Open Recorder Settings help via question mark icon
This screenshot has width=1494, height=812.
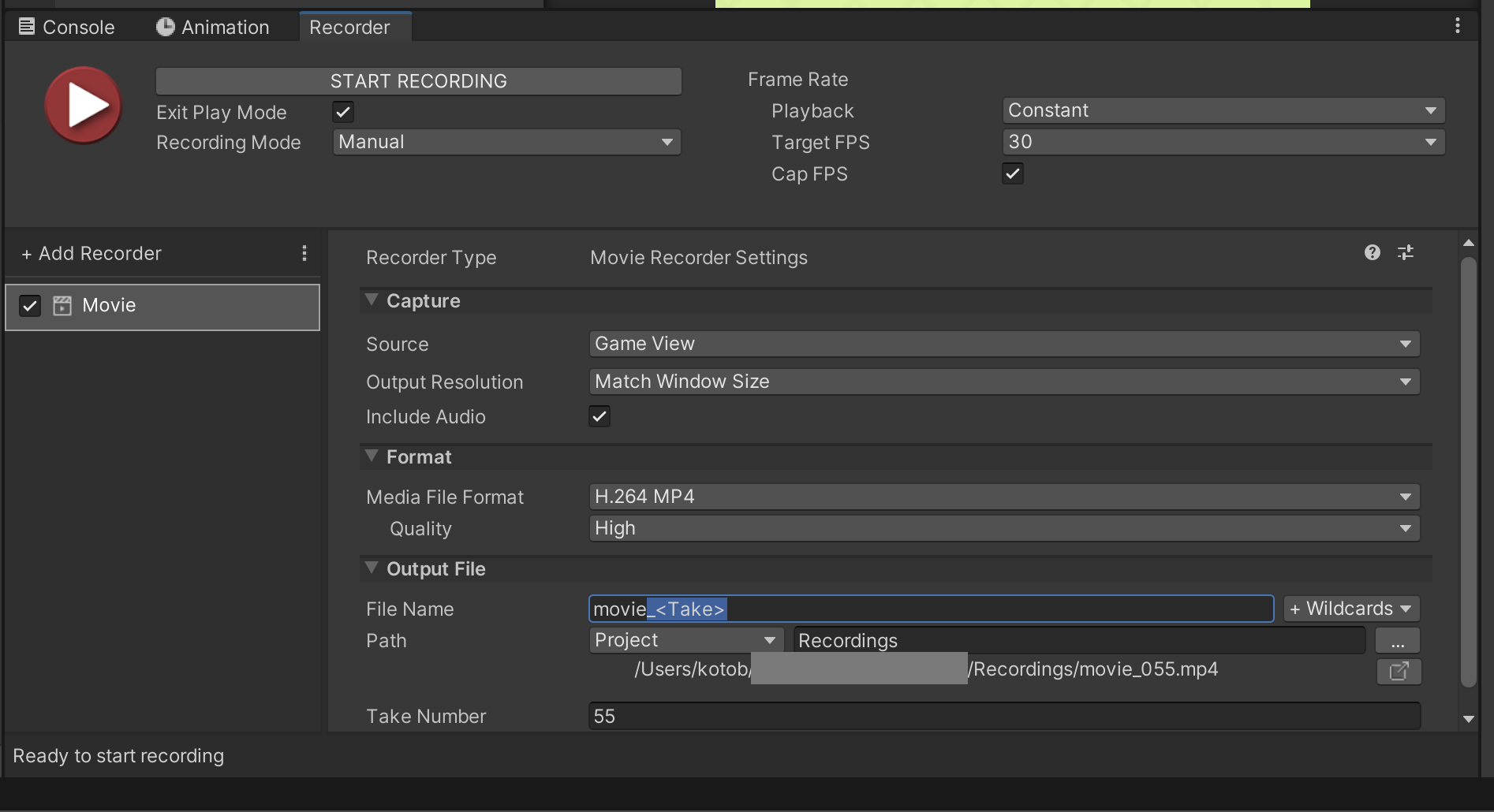1373,253
